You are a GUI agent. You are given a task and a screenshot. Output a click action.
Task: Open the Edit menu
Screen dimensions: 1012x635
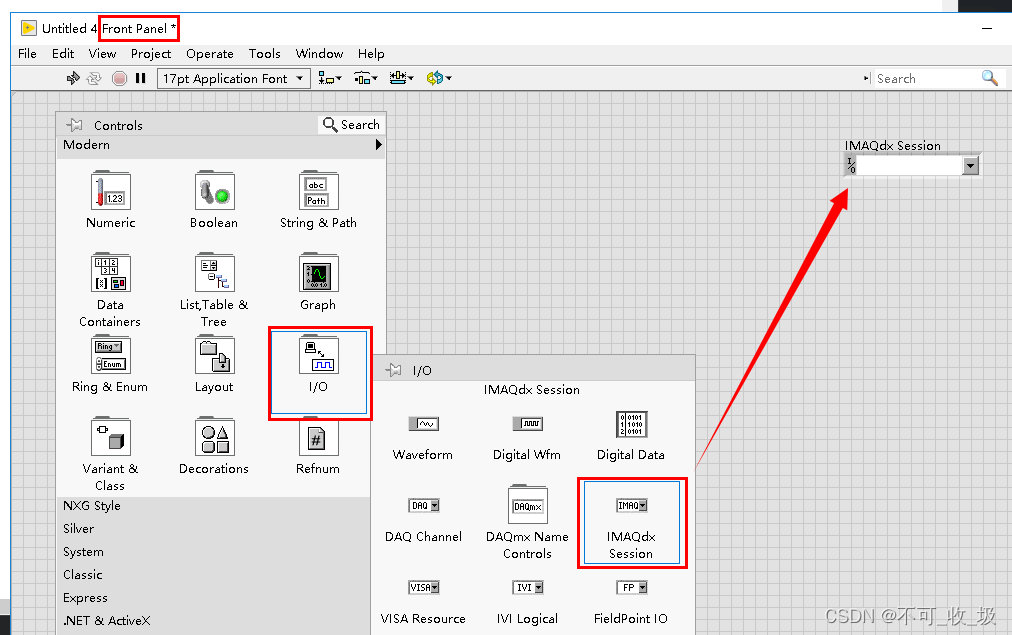coord(63,54)
